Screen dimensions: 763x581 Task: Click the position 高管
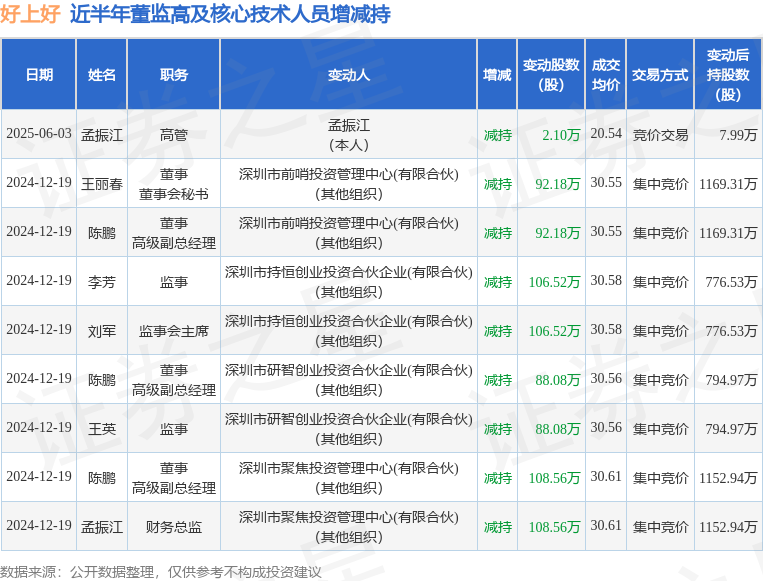click(174, 135)
